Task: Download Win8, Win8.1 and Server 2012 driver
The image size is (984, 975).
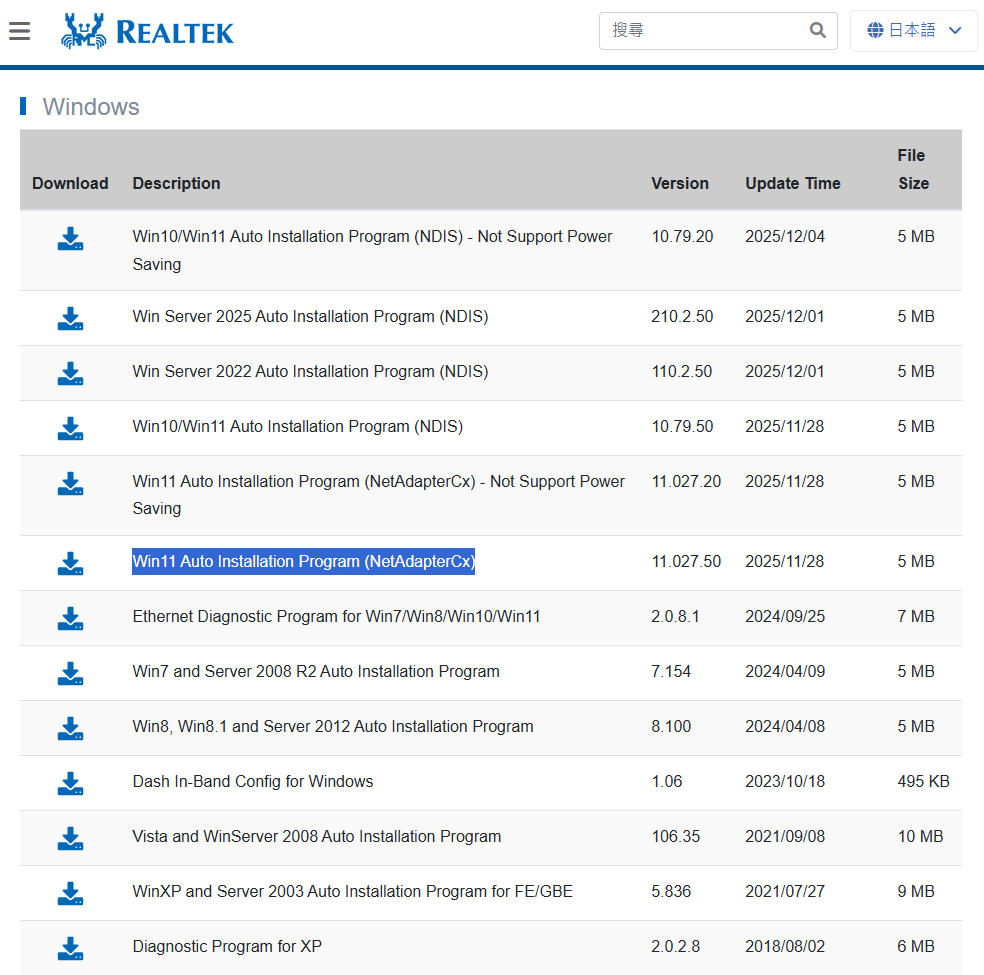Action: click(70, 728)
